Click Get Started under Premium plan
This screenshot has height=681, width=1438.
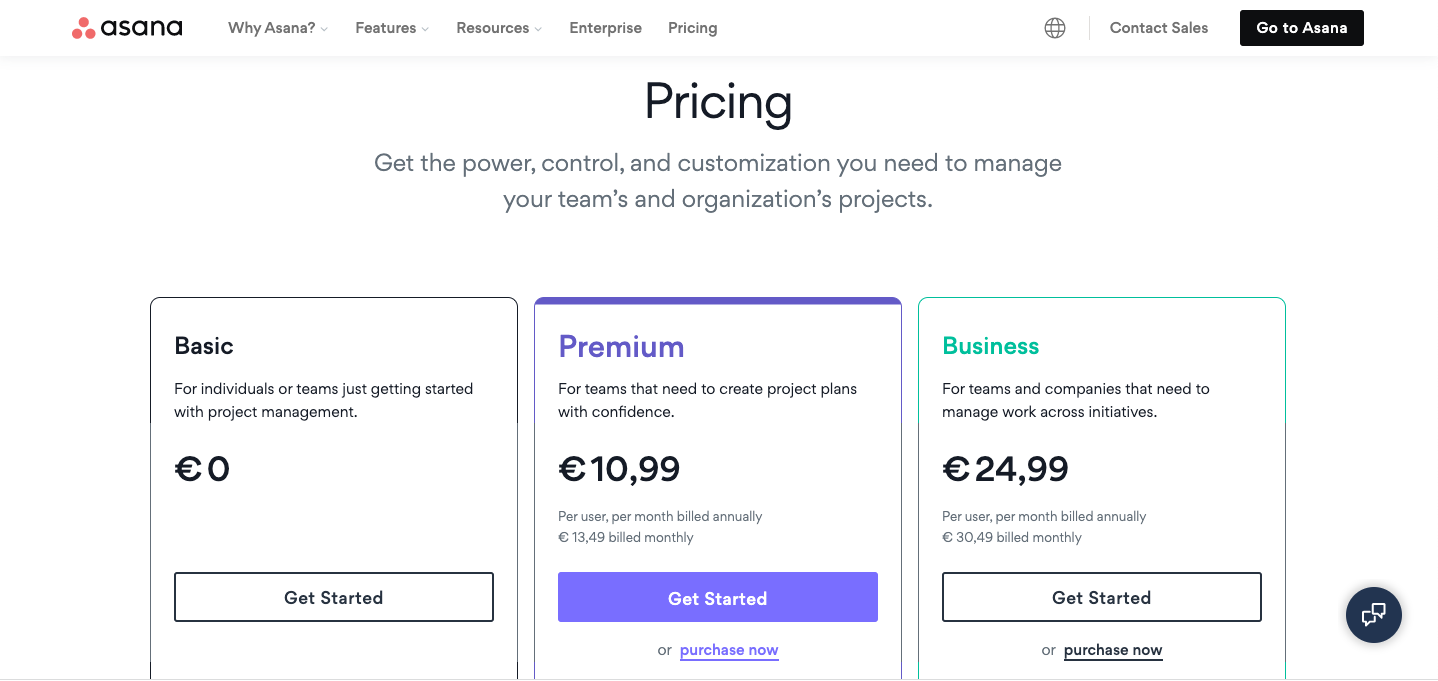click(718, 597)
